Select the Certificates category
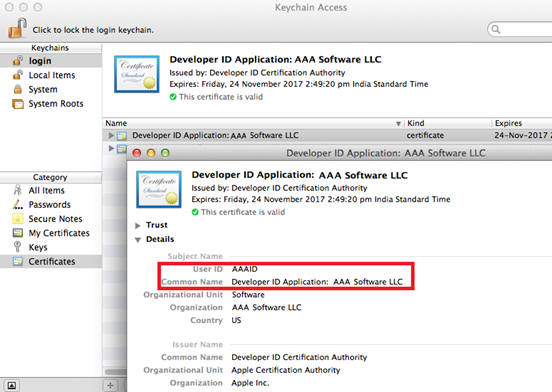 51,261
